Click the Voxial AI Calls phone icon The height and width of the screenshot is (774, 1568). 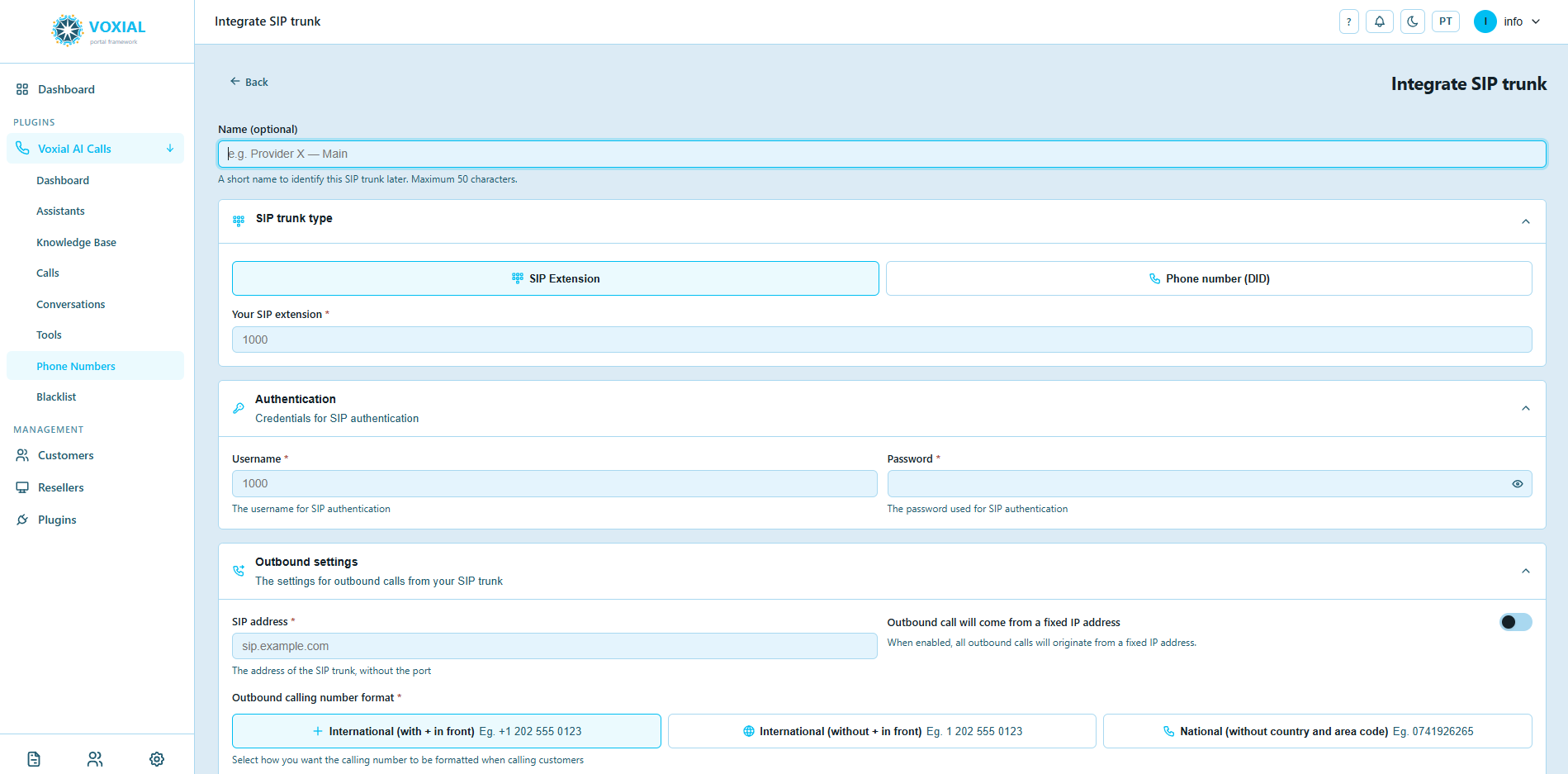pos(22,149)
